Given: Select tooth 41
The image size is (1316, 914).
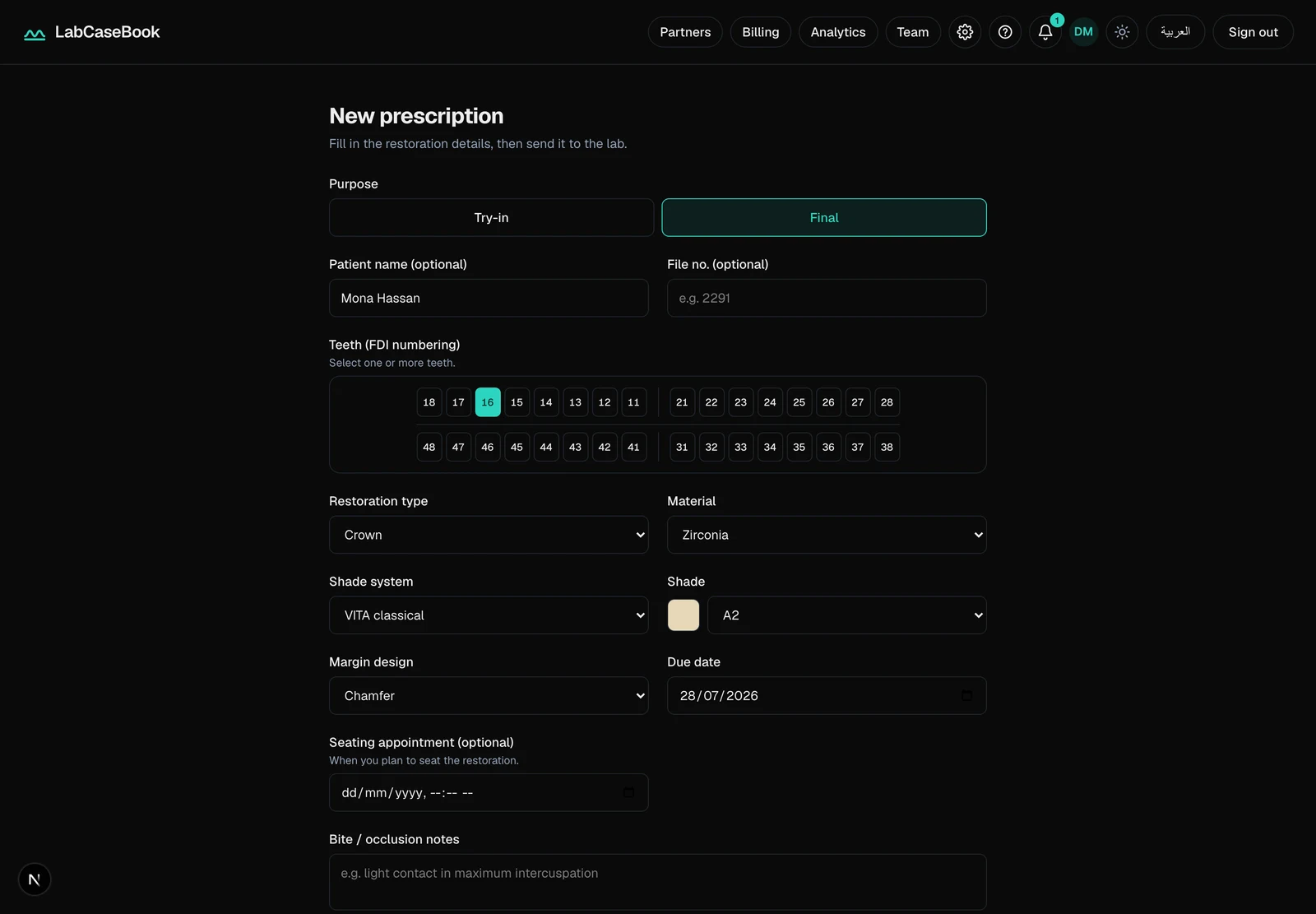Looking at the screenshot, I should coord(633,448).
